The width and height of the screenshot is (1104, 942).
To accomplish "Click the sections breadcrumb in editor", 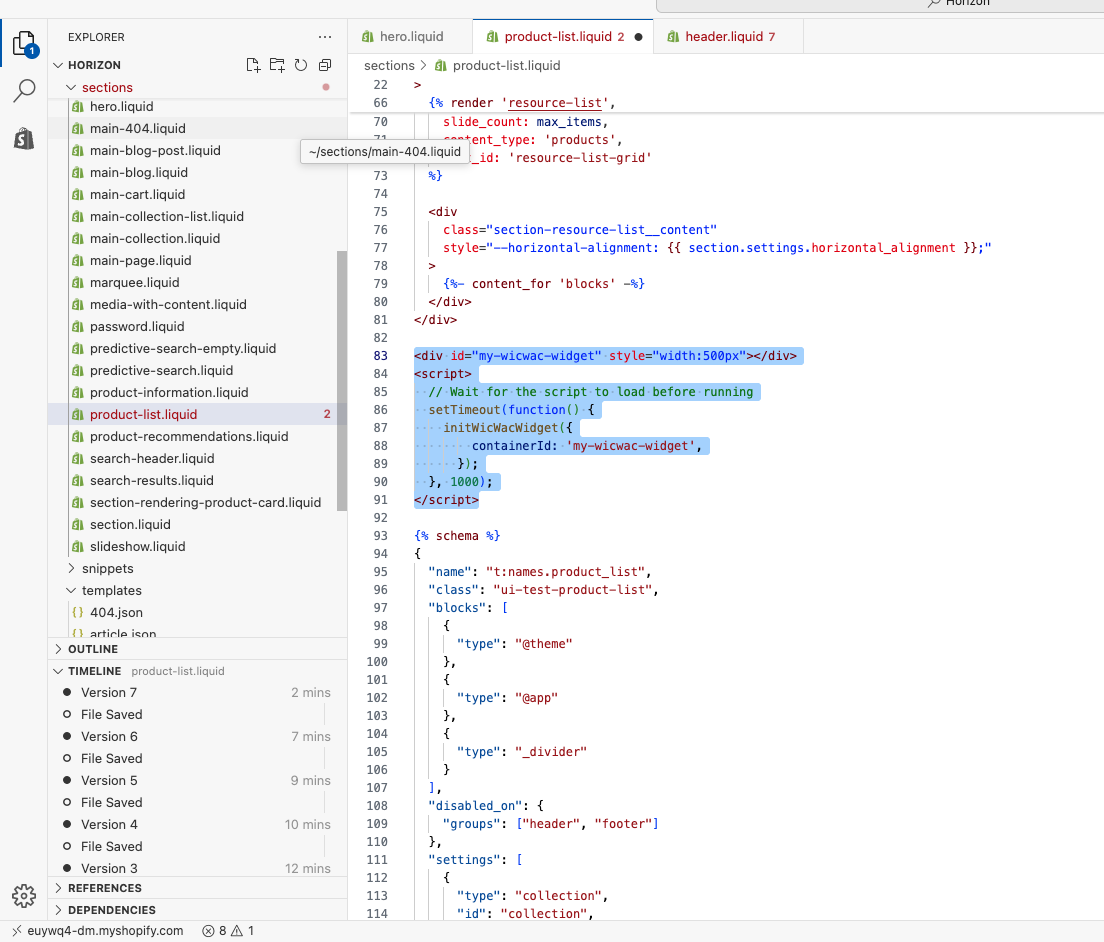I will point(389,65).
